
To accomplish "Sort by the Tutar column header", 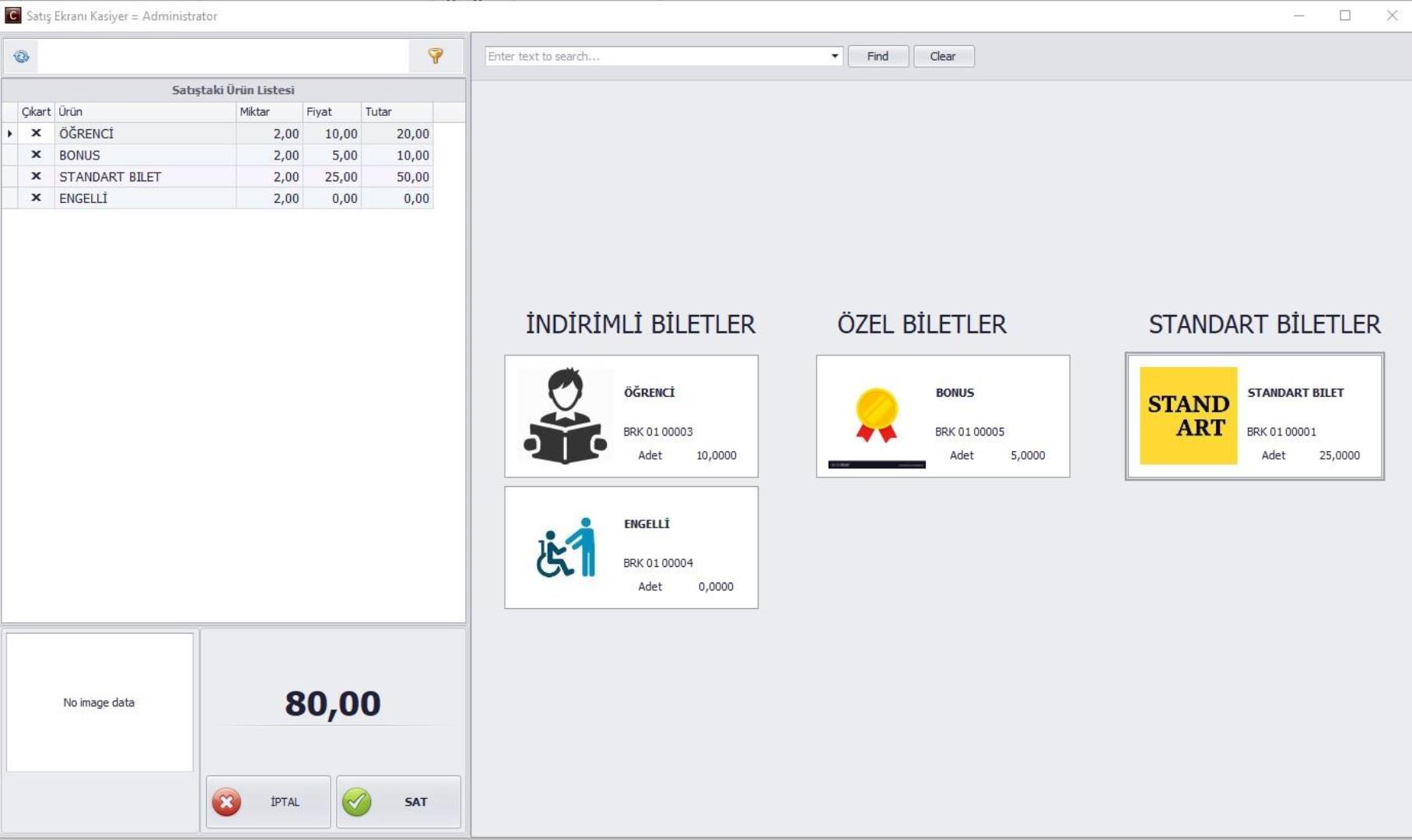I will (396, 112).
